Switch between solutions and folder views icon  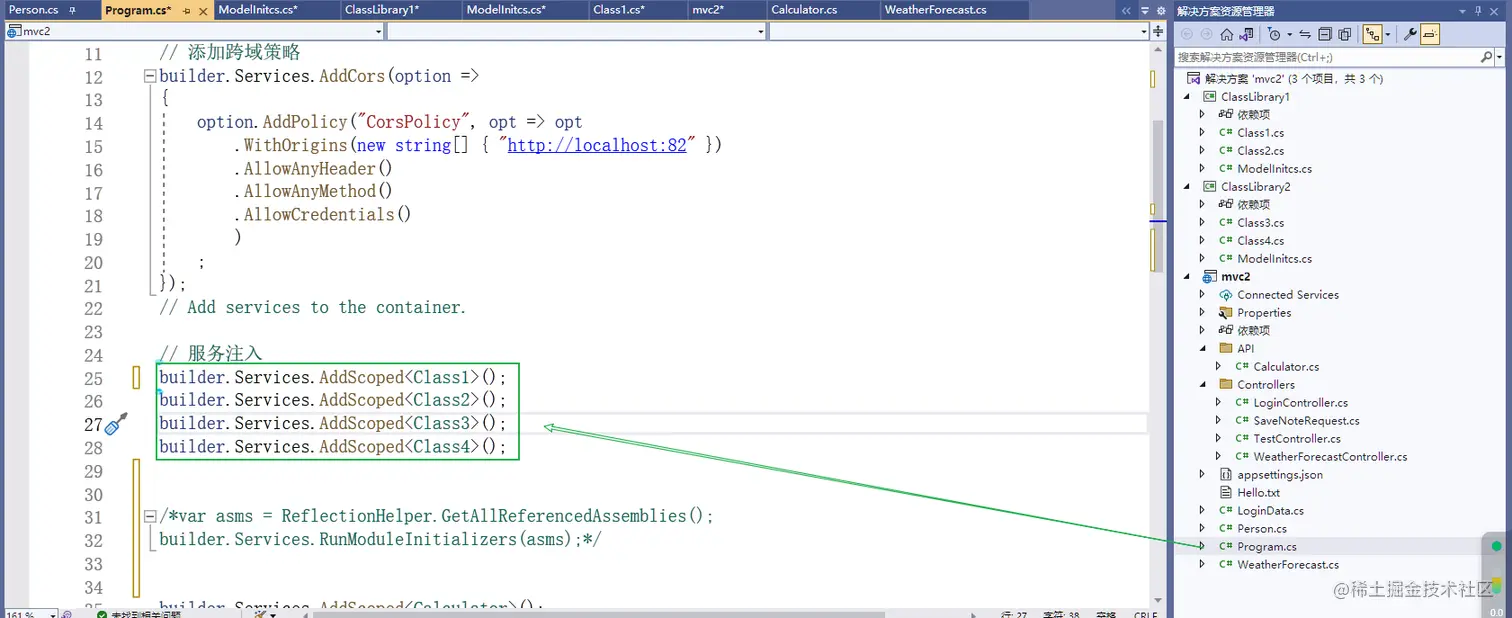(1246, 34)
